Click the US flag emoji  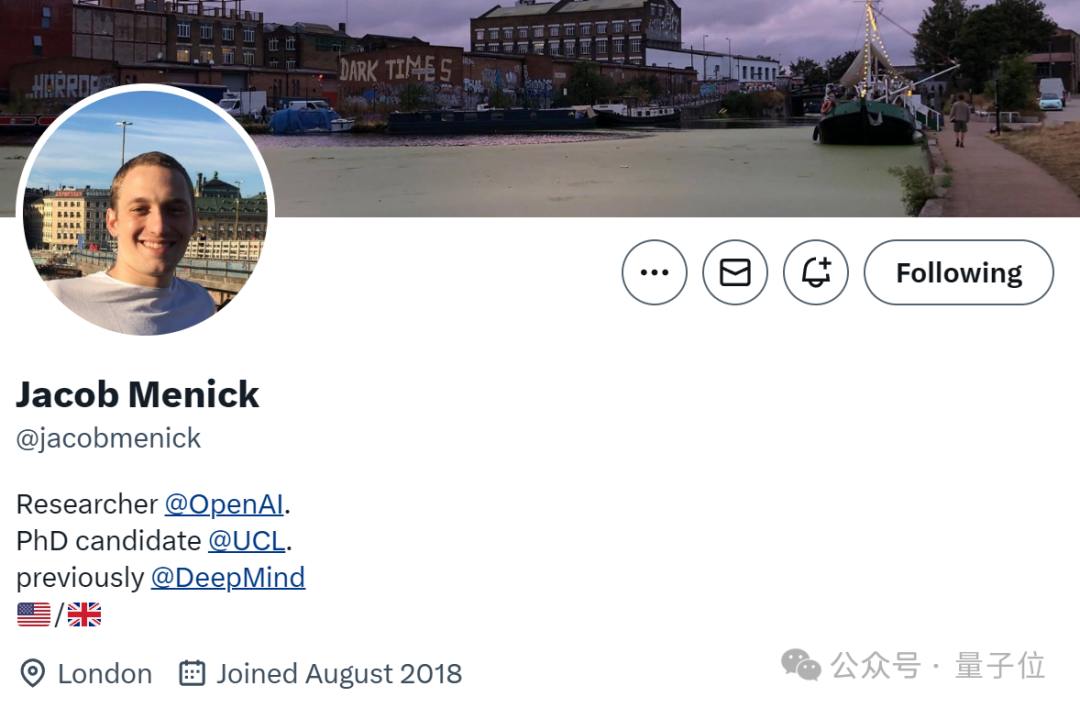coord(34,614)
